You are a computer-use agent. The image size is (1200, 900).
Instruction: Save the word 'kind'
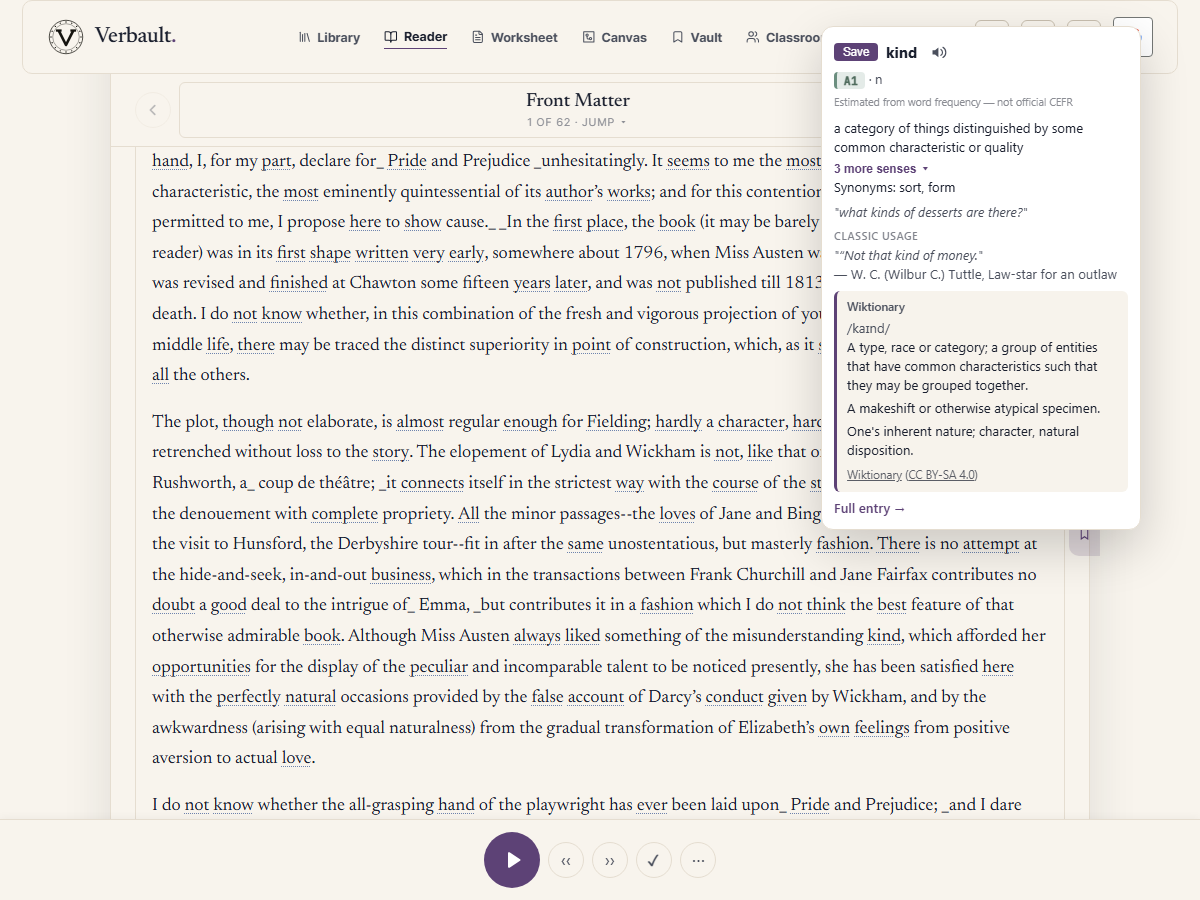click(856, 52)
